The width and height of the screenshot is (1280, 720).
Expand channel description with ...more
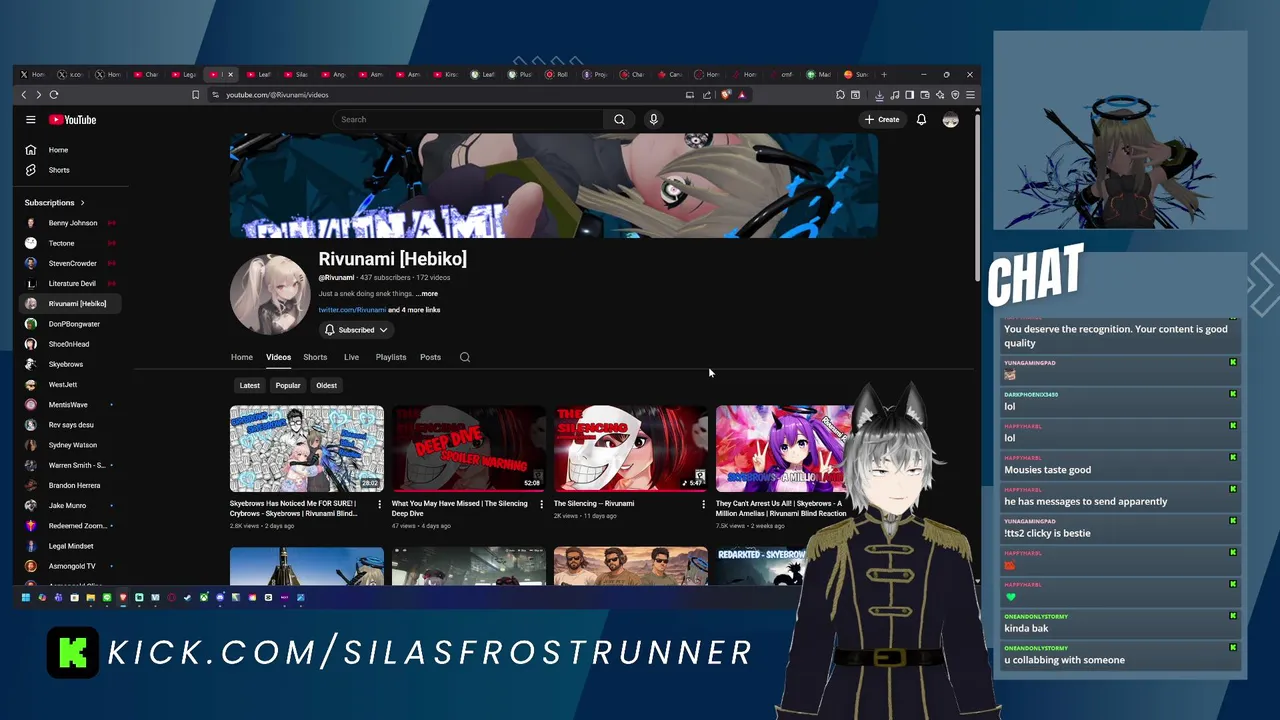[x=427, y=294]
